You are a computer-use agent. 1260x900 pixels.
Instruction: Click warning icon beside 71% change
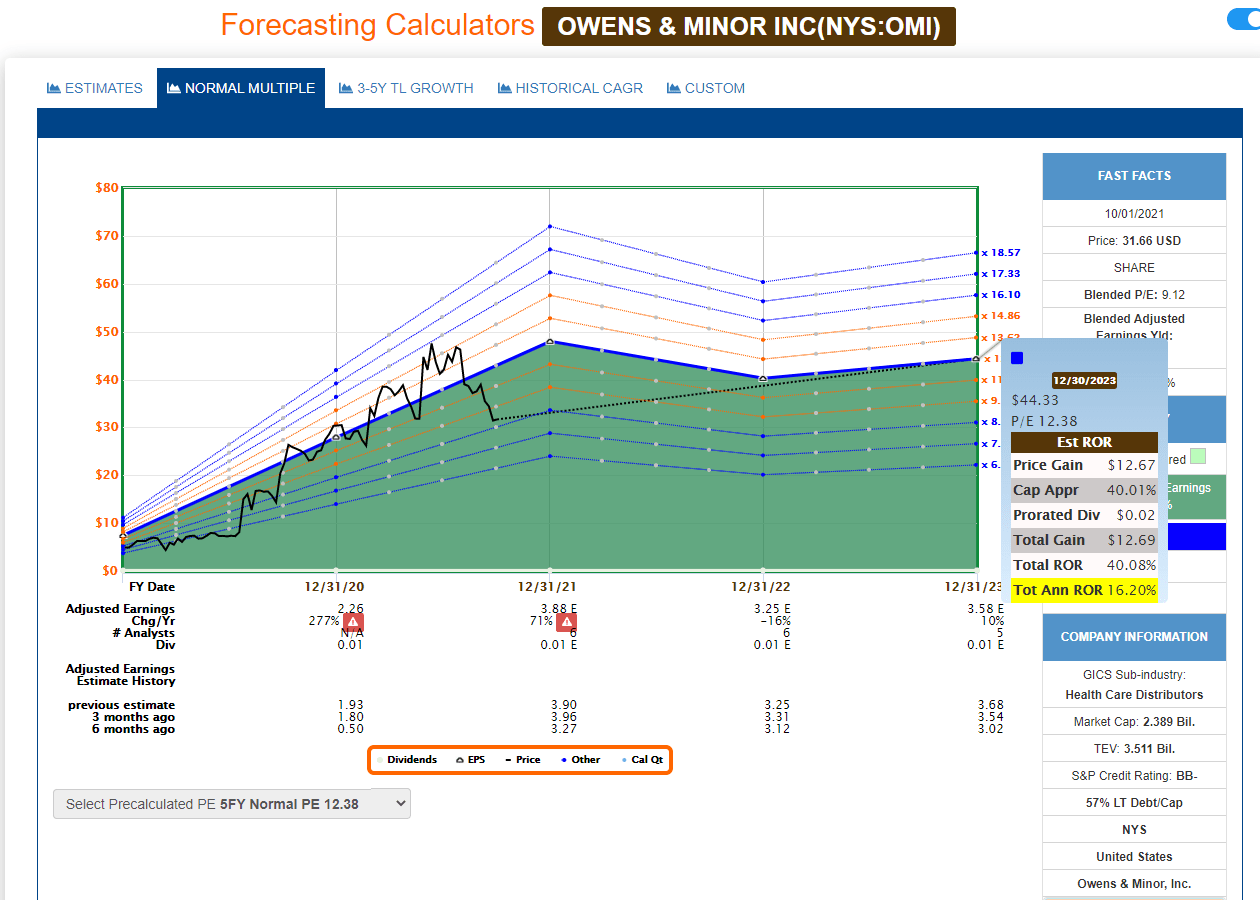click(567, 621)
